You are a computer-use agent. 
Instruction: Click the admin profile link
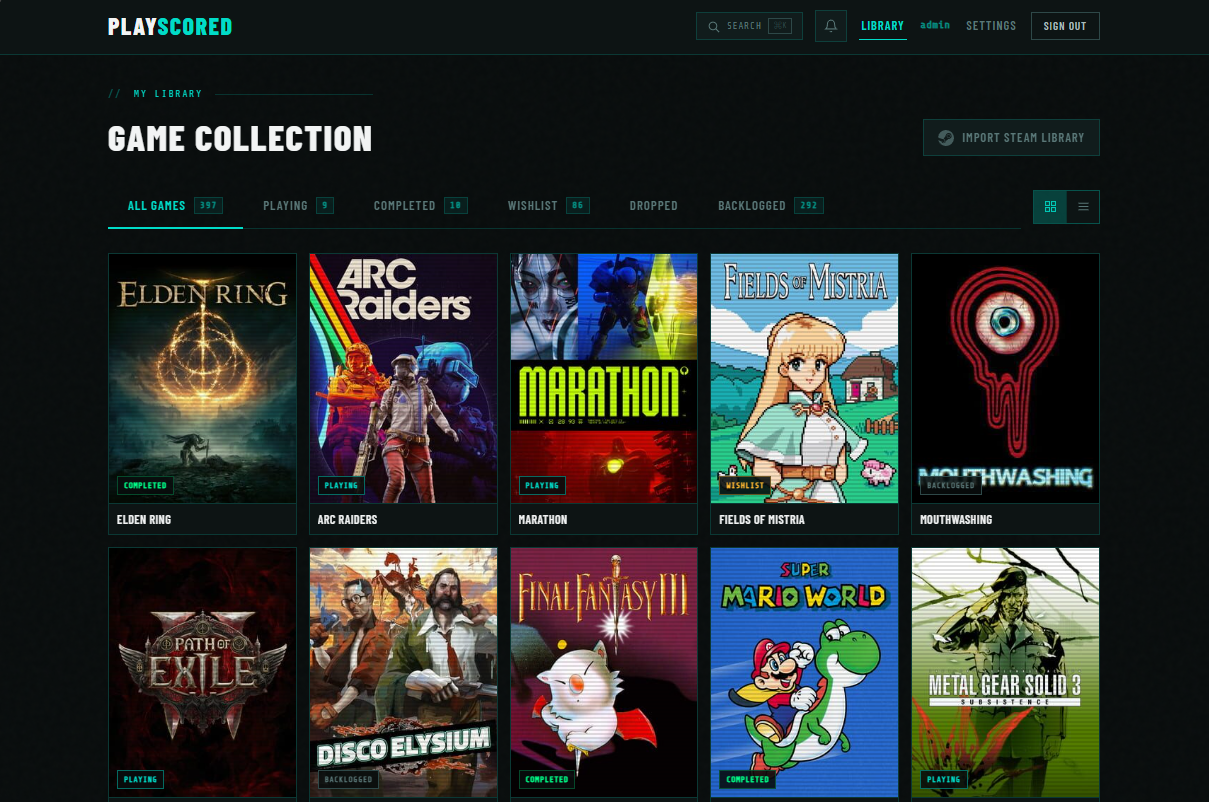[935, 25]
